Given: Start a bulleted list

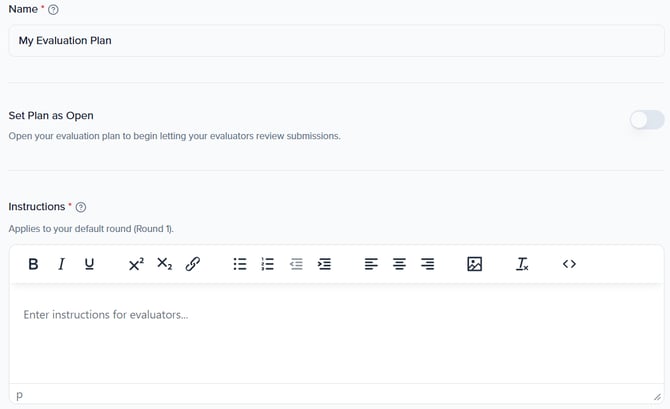Looking at the screenshot, I should pyautogui.click(x=240, y=264).
